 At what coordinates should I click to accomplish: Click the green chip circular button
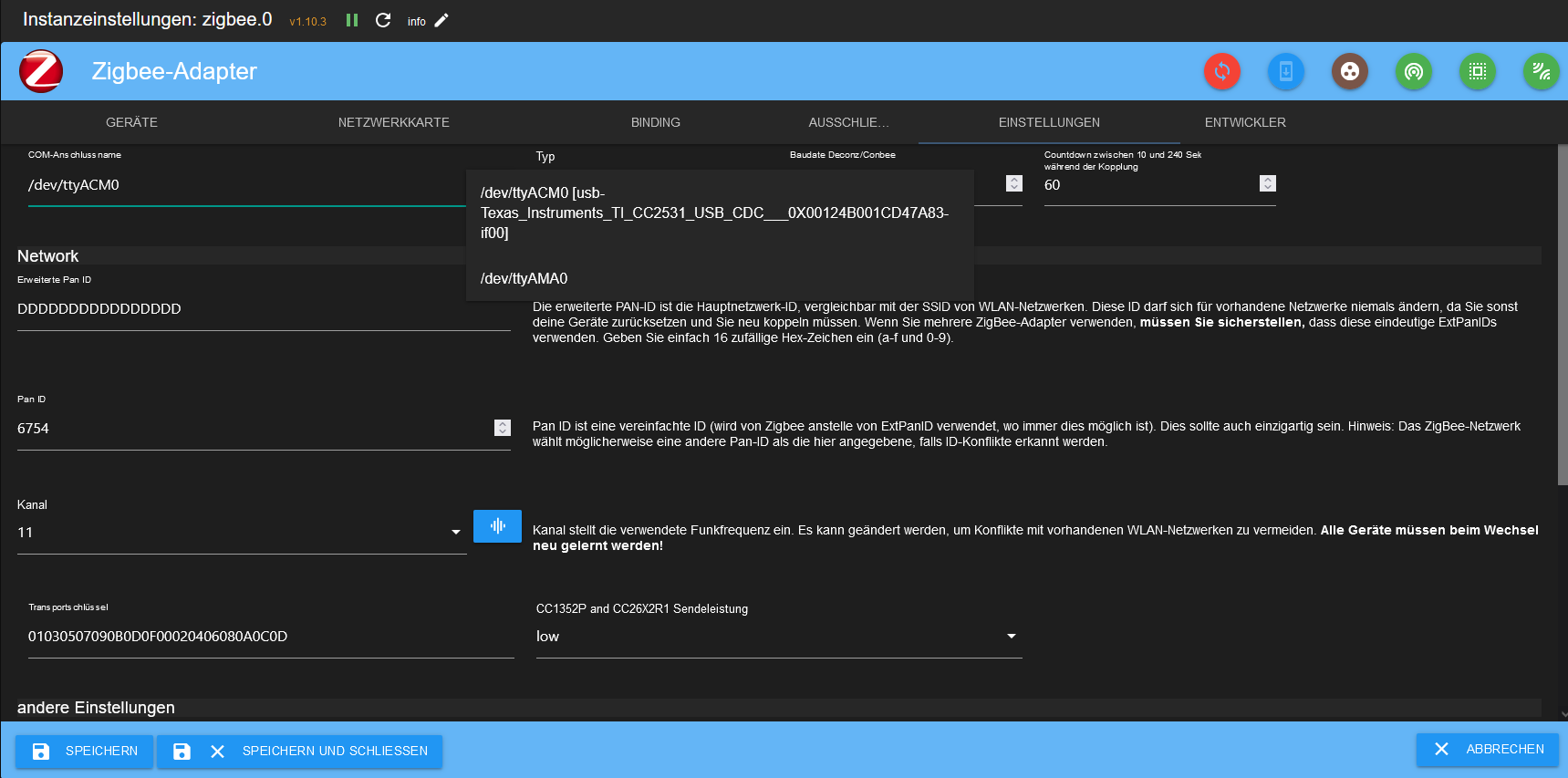pos(1478,71)
